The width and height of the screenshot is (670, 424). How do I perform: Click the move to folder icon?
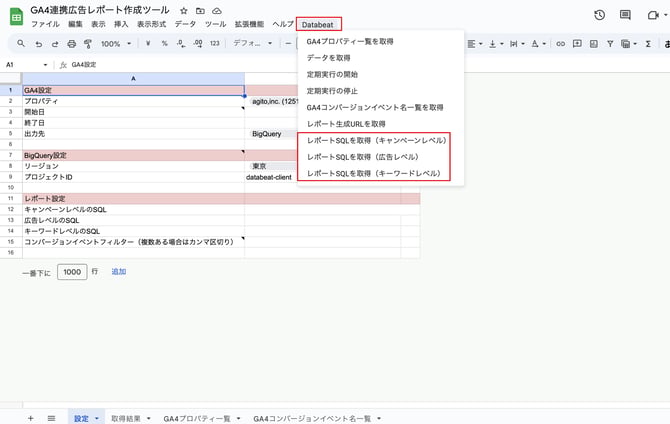(x=200, y=11)
